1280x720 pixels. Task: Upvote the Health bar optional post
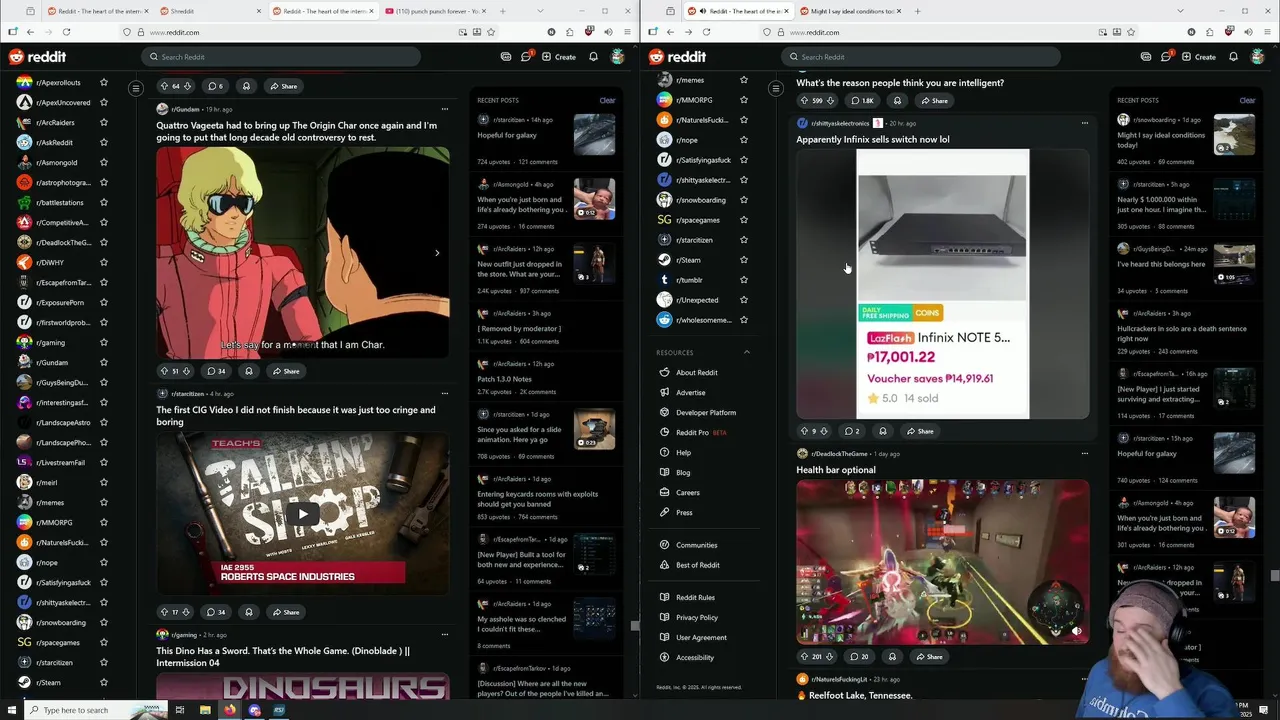[805, 657]
